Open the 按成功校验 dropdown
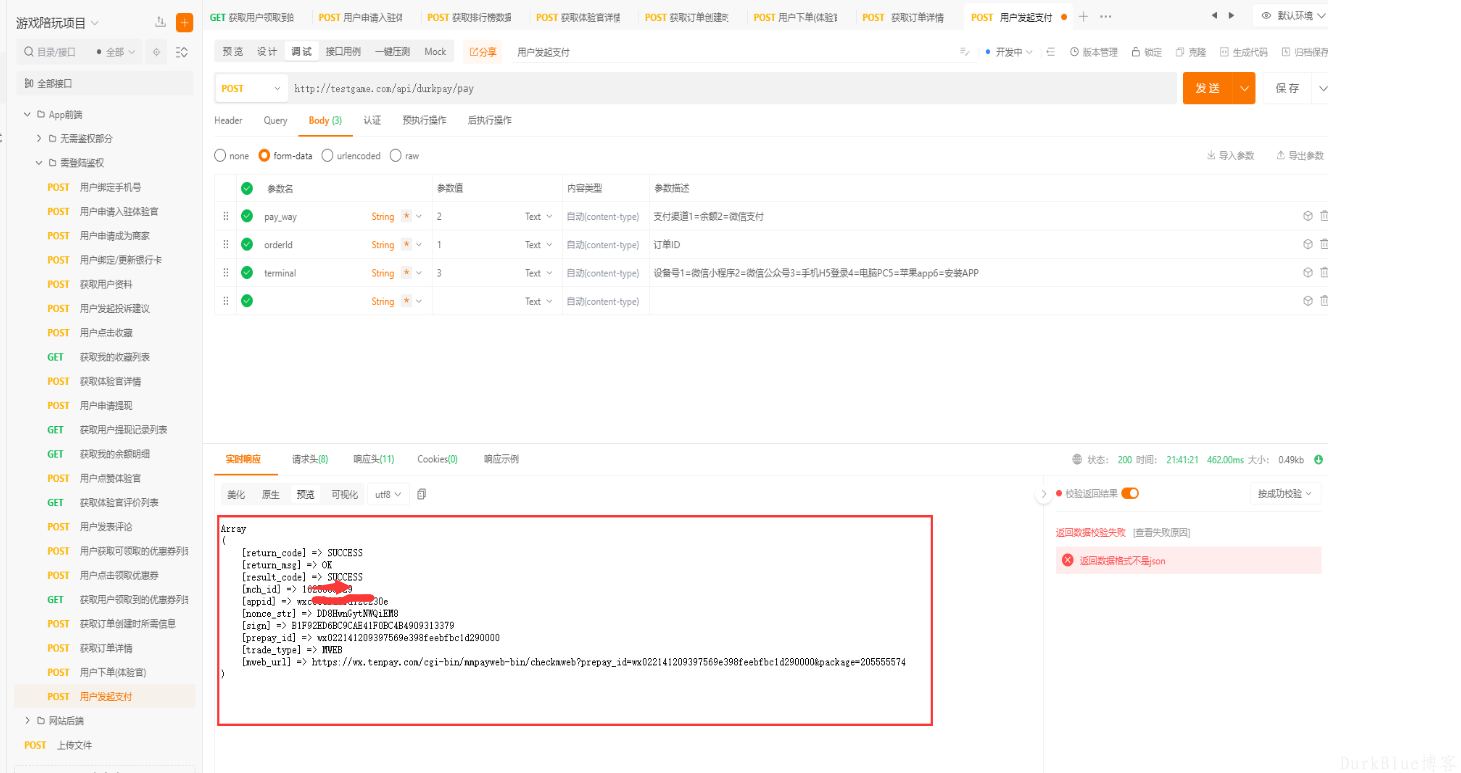Viewport: 1461px width, 773px height. coord(1286,494)
